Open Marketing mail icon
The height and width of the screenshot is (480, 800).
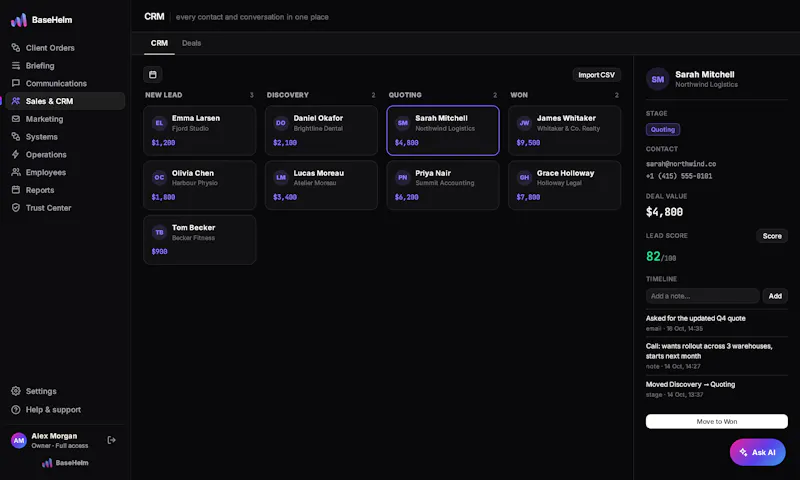pos(16,119)
